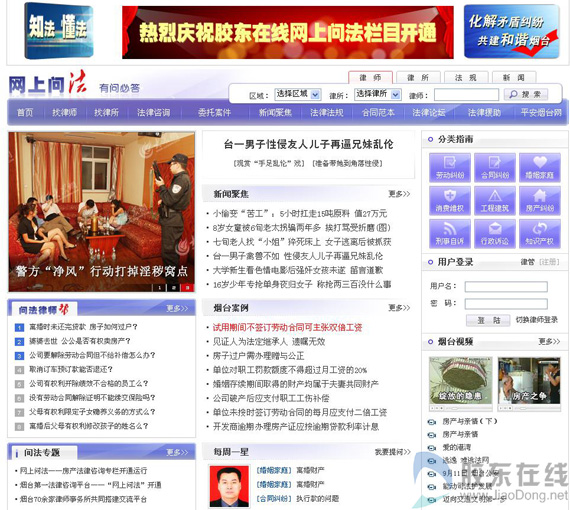Click 更多 in 烟台视频 section
The image size is (570, 510).
click(549, 341)
